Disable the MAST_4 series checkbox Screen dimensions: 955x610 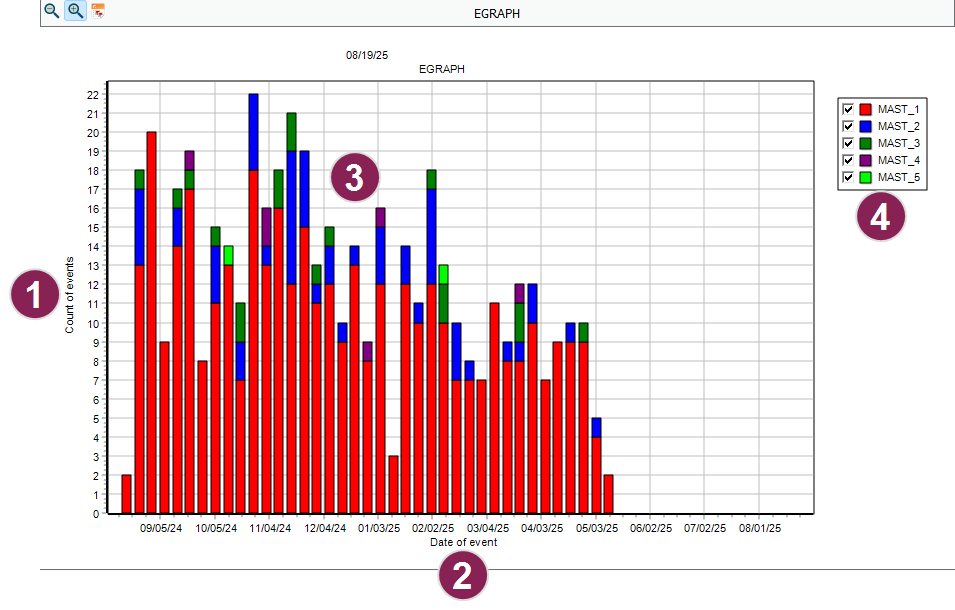[848, 160]
